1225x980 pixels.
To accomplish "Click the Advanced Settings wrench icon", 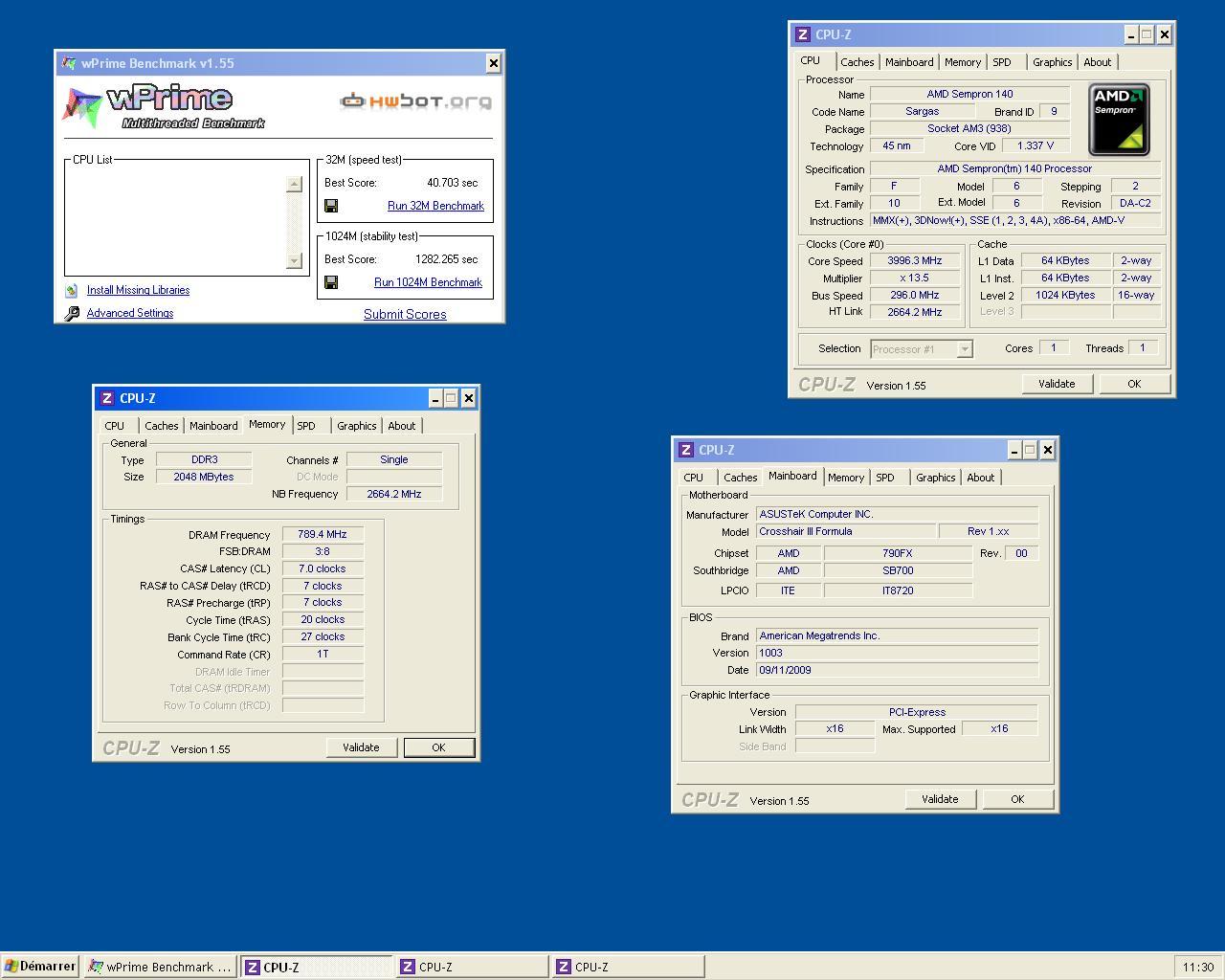I will (72, 313).
